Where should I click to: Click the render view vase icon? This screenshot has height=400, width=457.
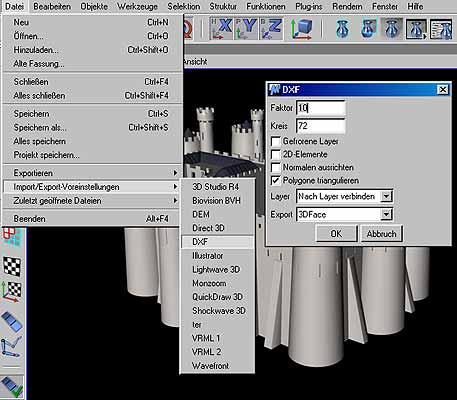tap(342, 29)
